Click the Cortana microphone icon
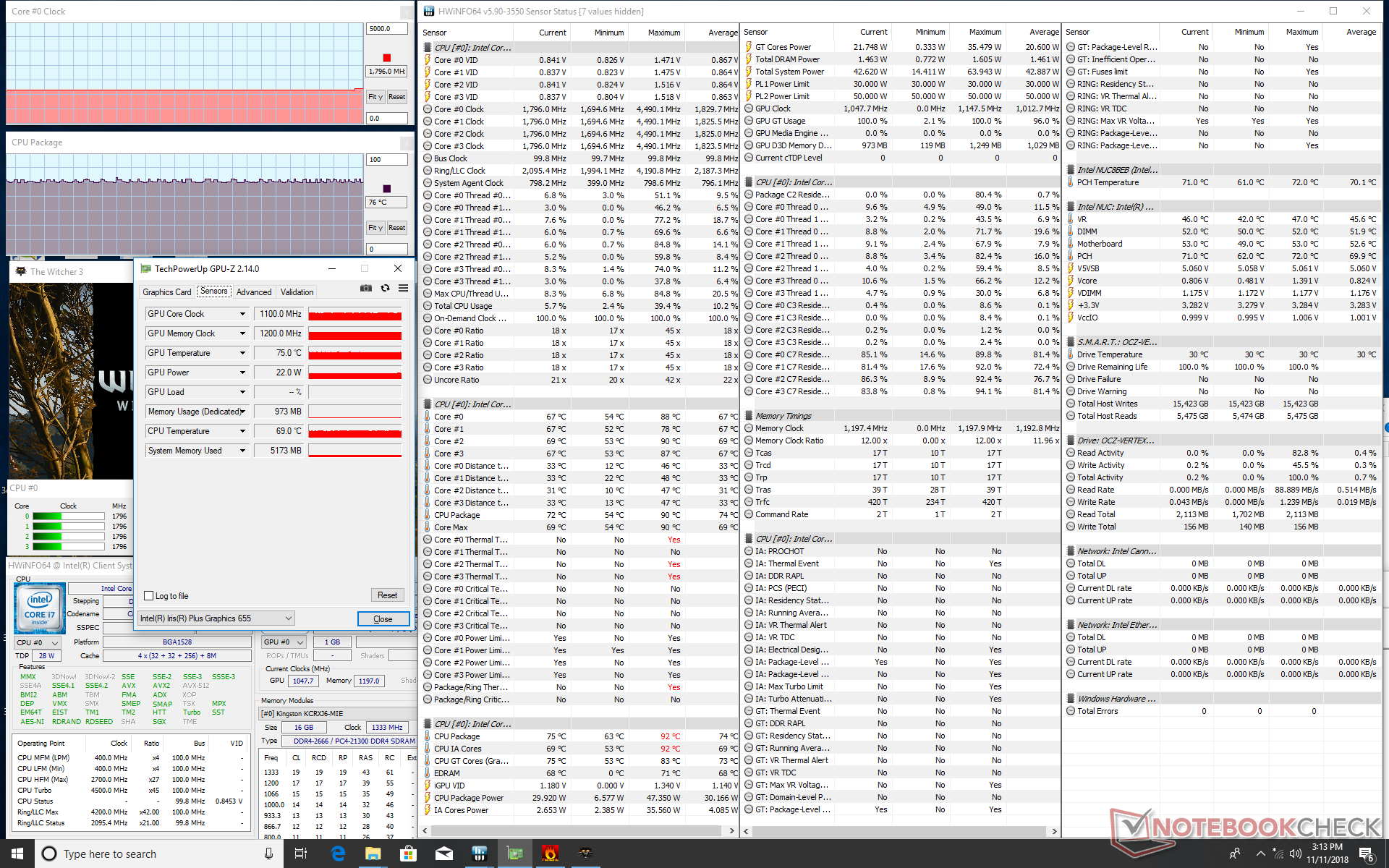Screen dimensions: 1389x868 pos(268,854)
